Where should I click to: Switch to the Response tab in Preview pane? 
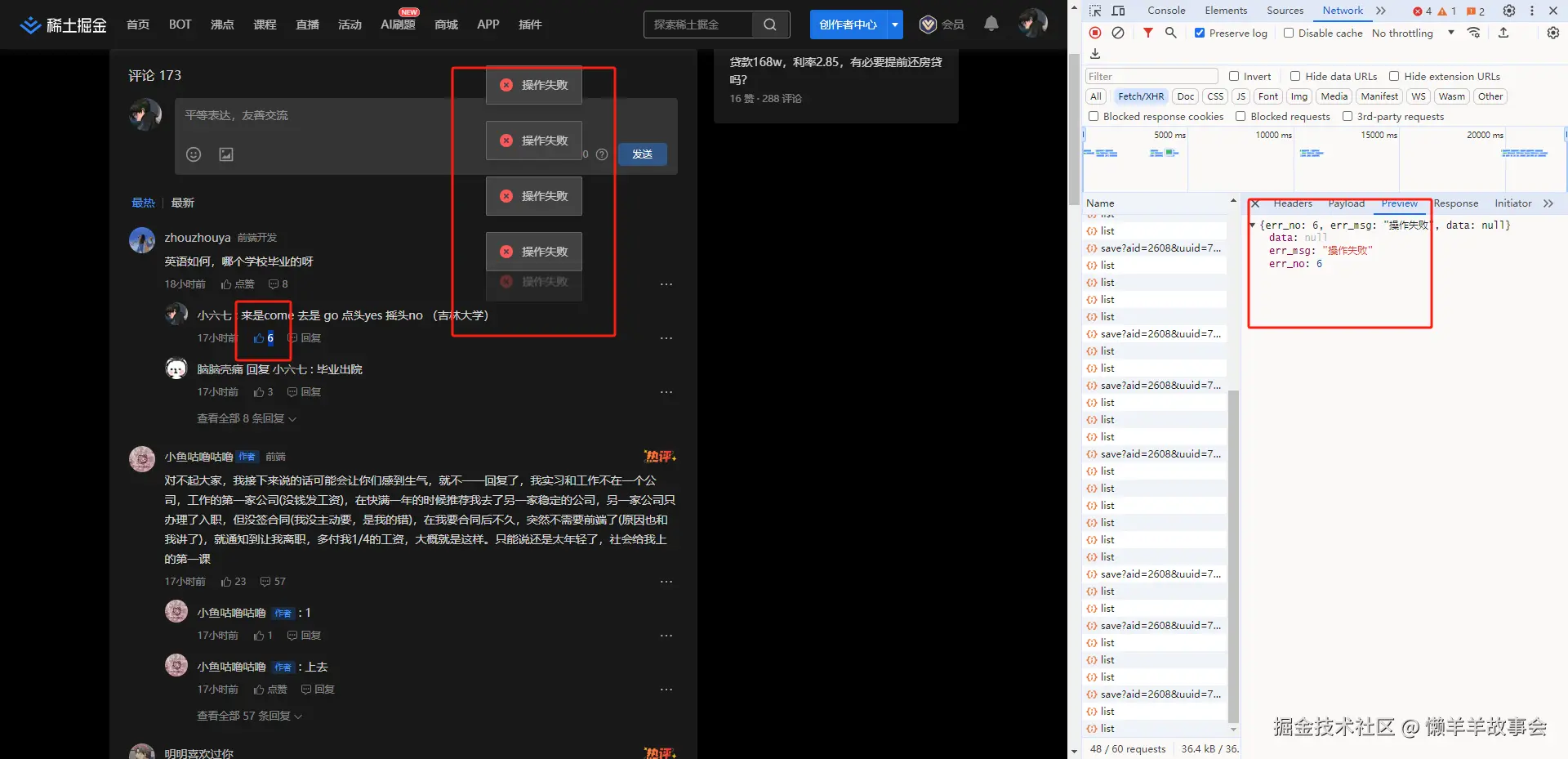click(x=1455, y=203)
